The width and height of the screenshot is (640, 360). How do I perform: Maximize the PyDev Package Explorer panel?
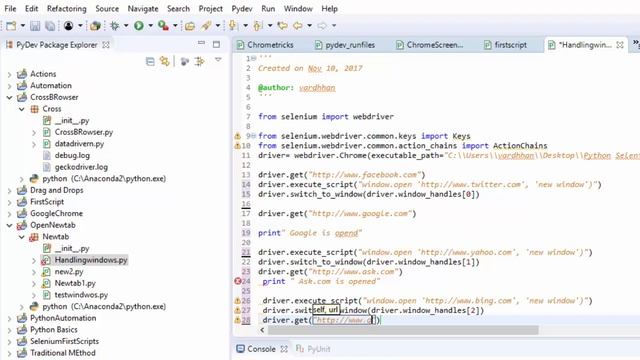click(216, 44)
